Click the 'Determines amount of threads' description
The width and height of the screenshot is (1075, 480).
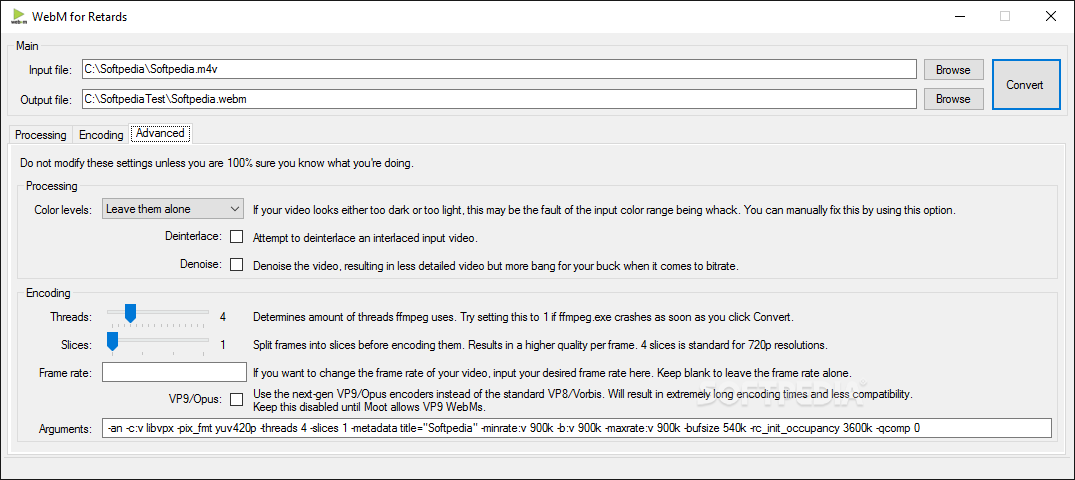pyautogui.click(x=524, y=317)
